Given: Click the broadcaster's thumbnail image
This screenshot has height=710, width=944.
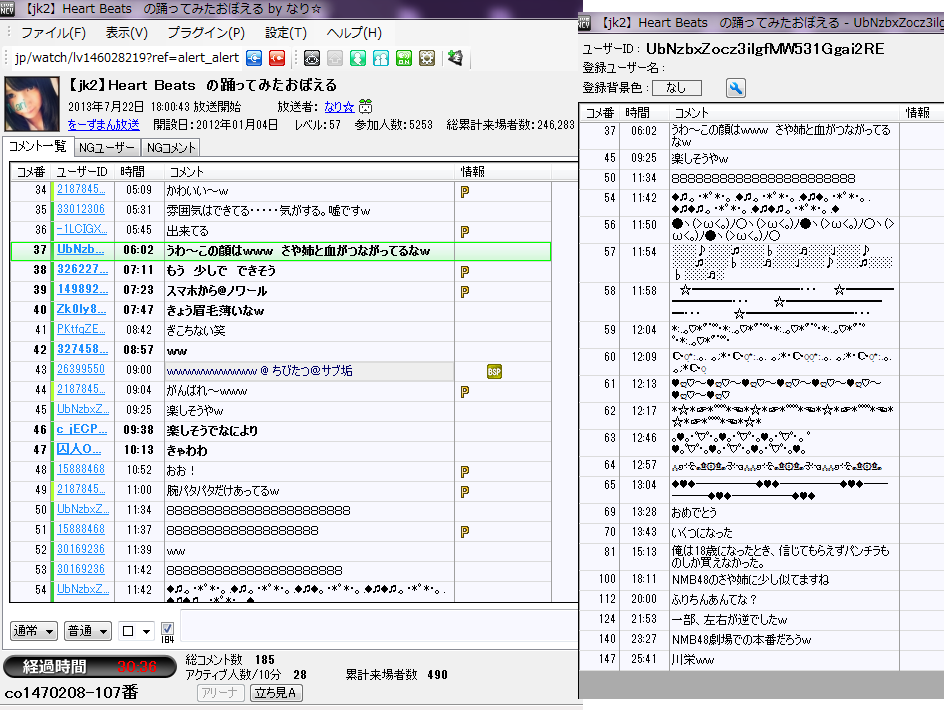Looking at the screenshot, I should coord(33,104).
